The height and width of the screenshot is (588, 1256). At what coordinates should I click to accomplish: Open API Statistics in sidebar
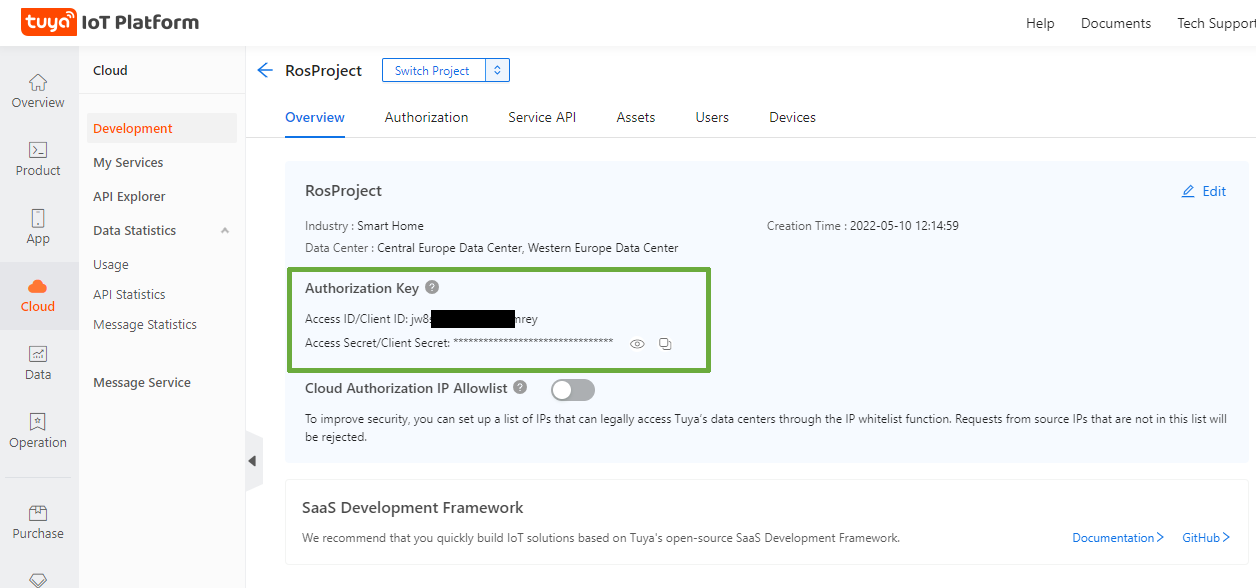click(129, 295)
